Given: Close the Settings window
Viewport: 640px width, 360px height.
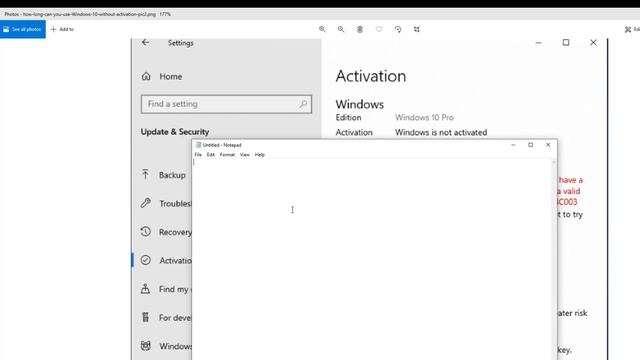Looking at the screenshot, I should pos(593,42).
